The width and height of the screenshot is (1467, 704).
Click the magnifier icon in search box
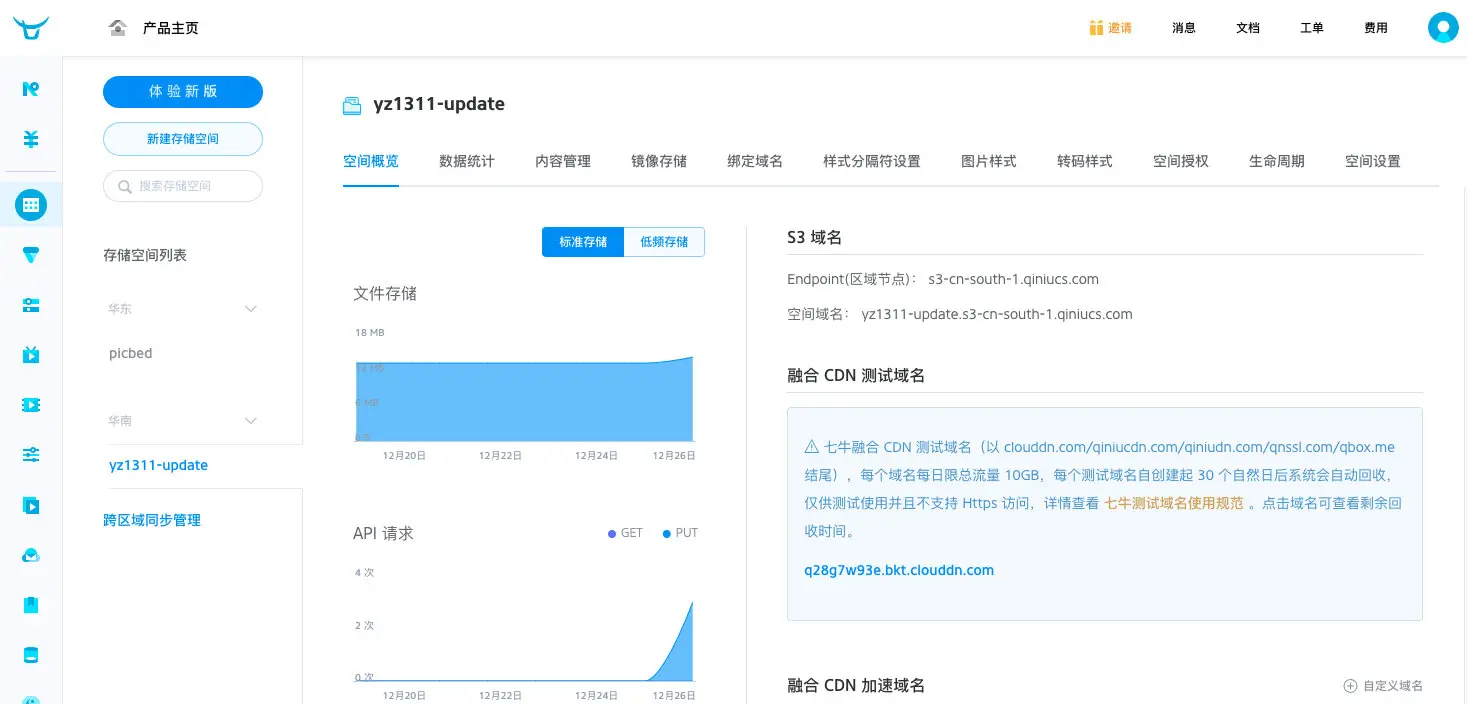click(x=126, y=187)
